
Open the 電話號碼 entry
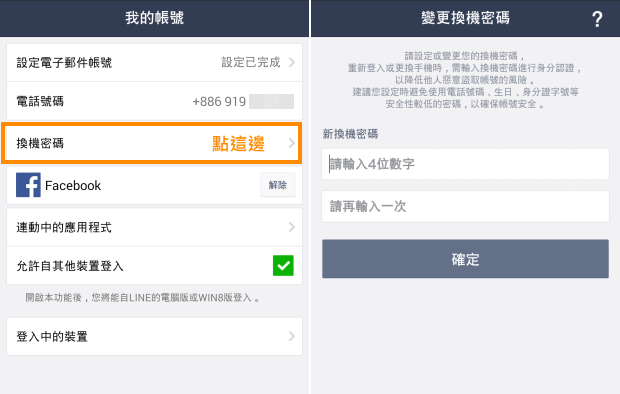154,101
